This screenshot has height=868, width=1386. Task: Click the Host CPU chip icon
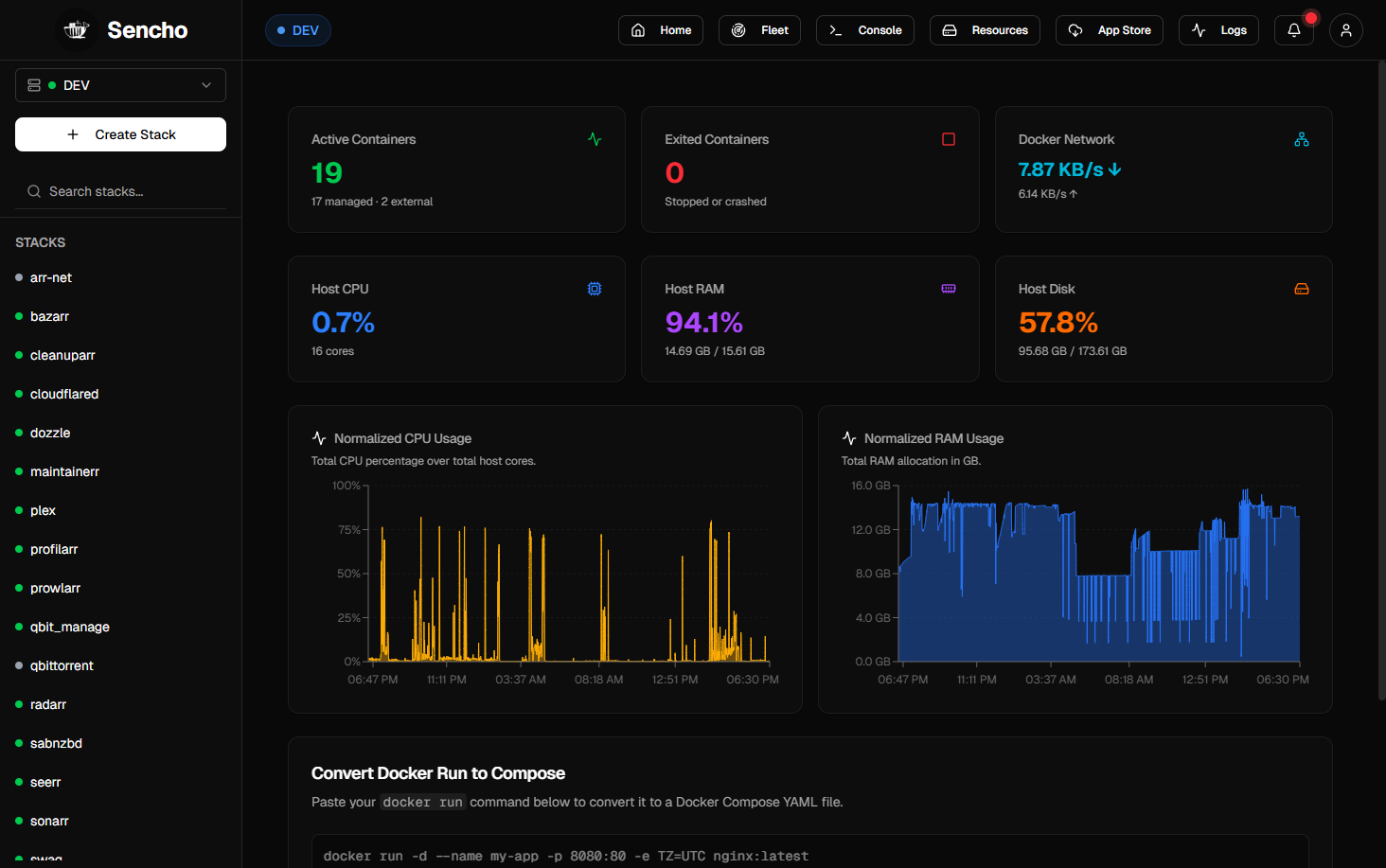pyautogui.click(x=595, y=289)
